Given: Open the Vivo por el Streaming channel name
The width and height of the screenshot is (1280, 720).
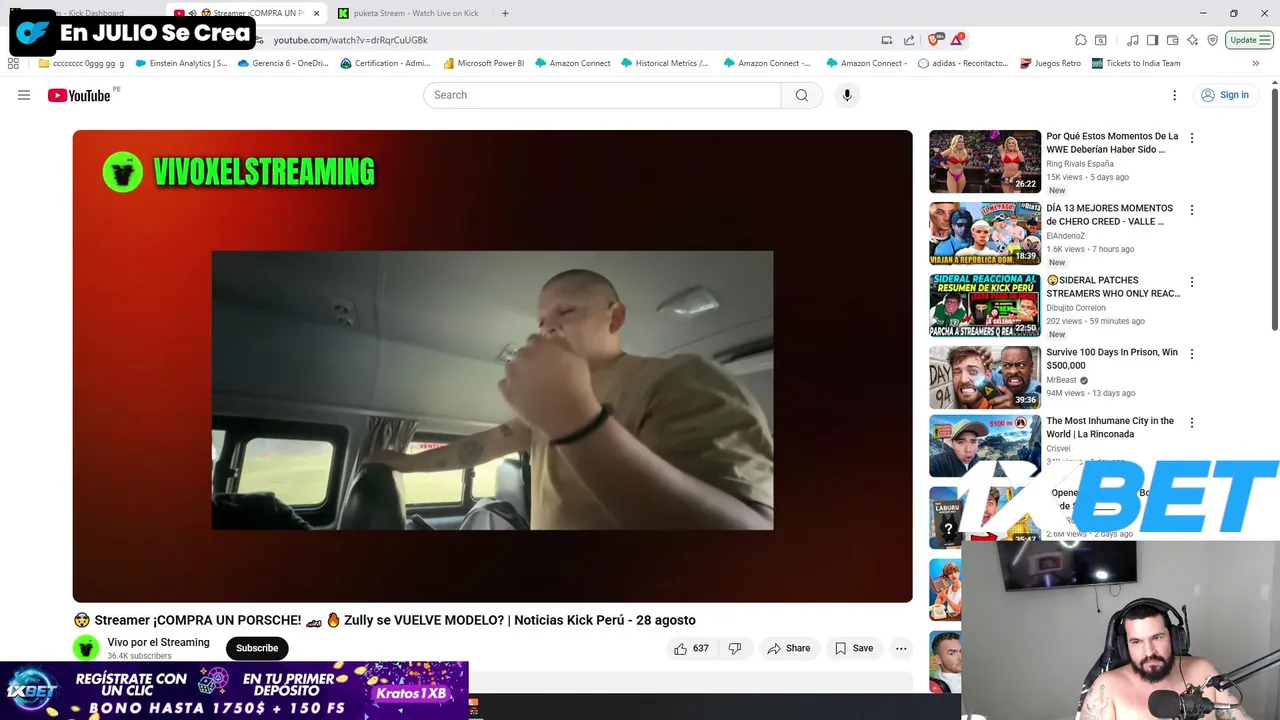Looking at the screenshot, I should coord(158,642).
